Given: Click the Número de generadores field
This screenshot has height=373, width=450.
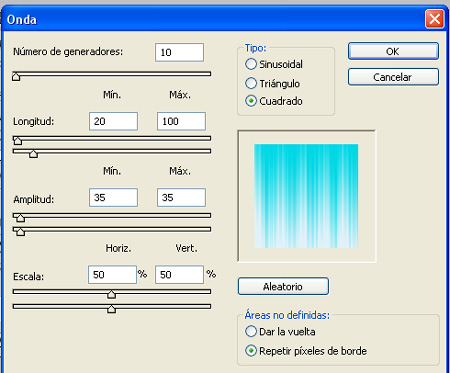Looking at the screenshot, I should pyautogui.click(x=179, y=52).
